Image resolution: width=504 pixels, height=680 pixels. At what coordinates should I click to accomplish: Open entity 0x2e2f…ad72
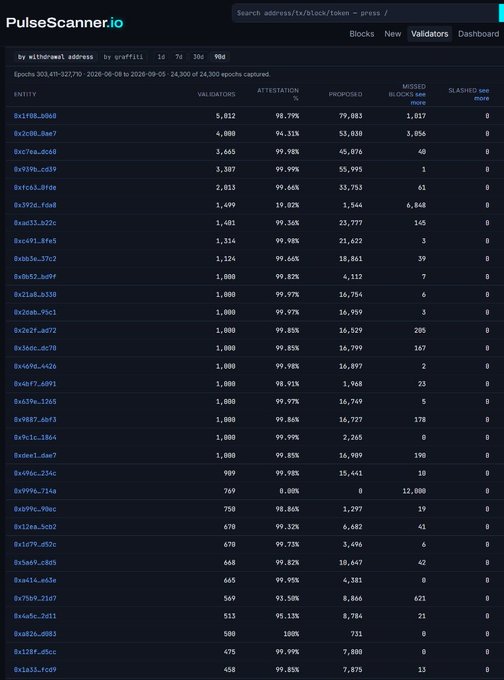35,330
